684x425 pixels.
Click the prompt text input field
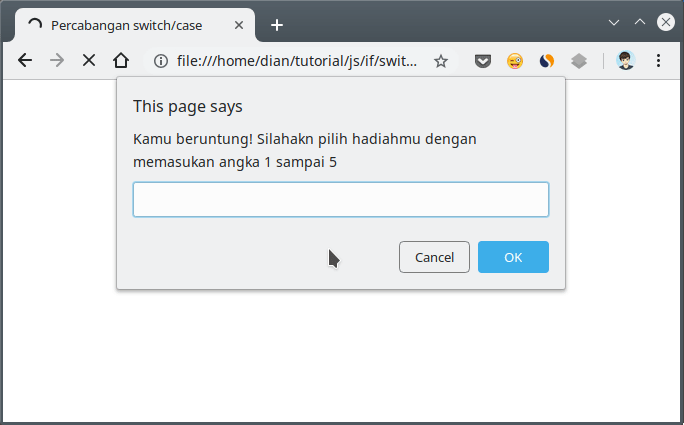340,199
